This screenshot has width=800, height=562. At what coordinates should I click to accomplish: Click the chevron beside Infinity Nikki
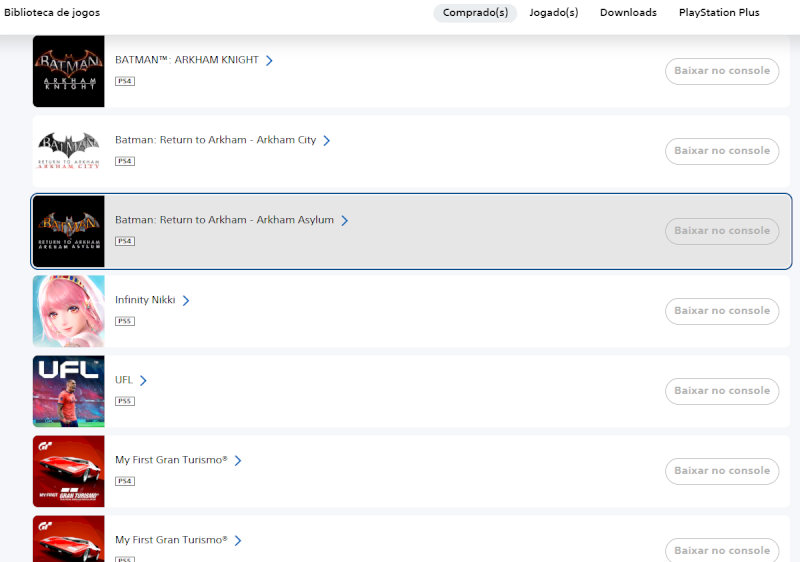tap(186, 300)
